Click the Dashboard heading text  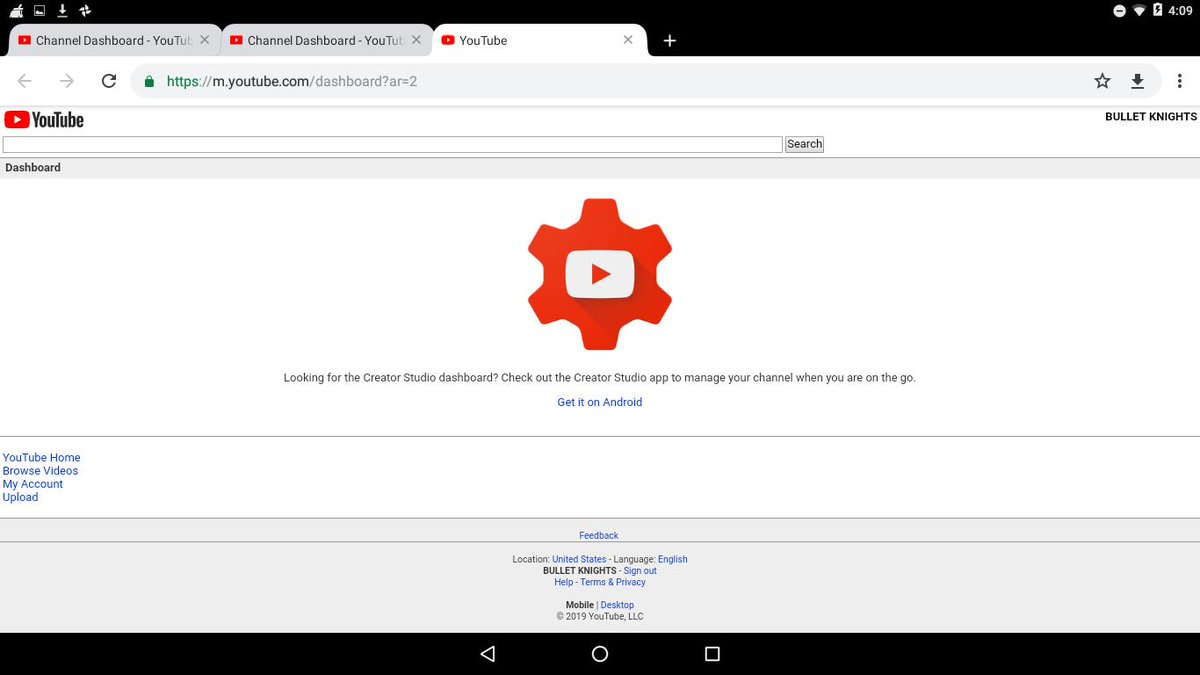tap(33, 168)
